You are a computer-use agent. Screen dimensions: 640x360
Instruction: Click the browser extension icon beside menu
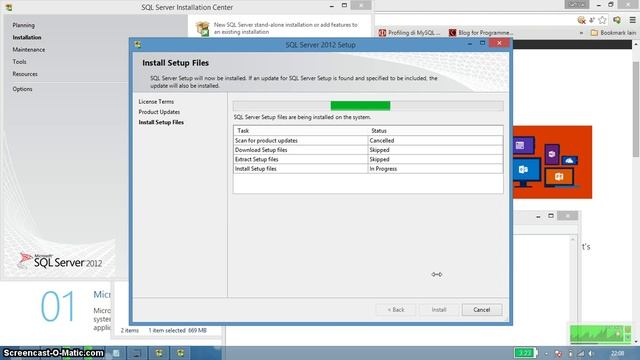(617, 20)
